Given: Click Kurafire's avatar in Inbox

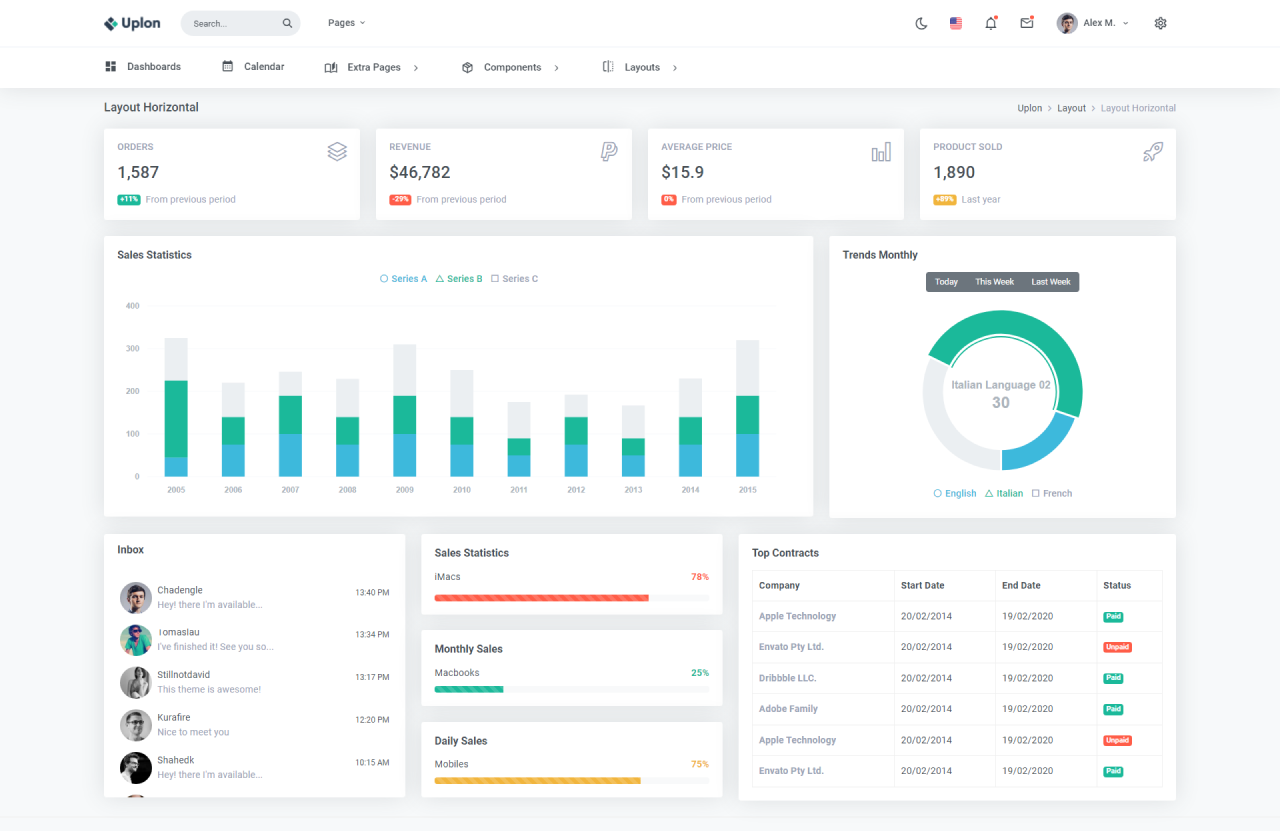Looking at the screenshot, I should [x=136, y=725].
